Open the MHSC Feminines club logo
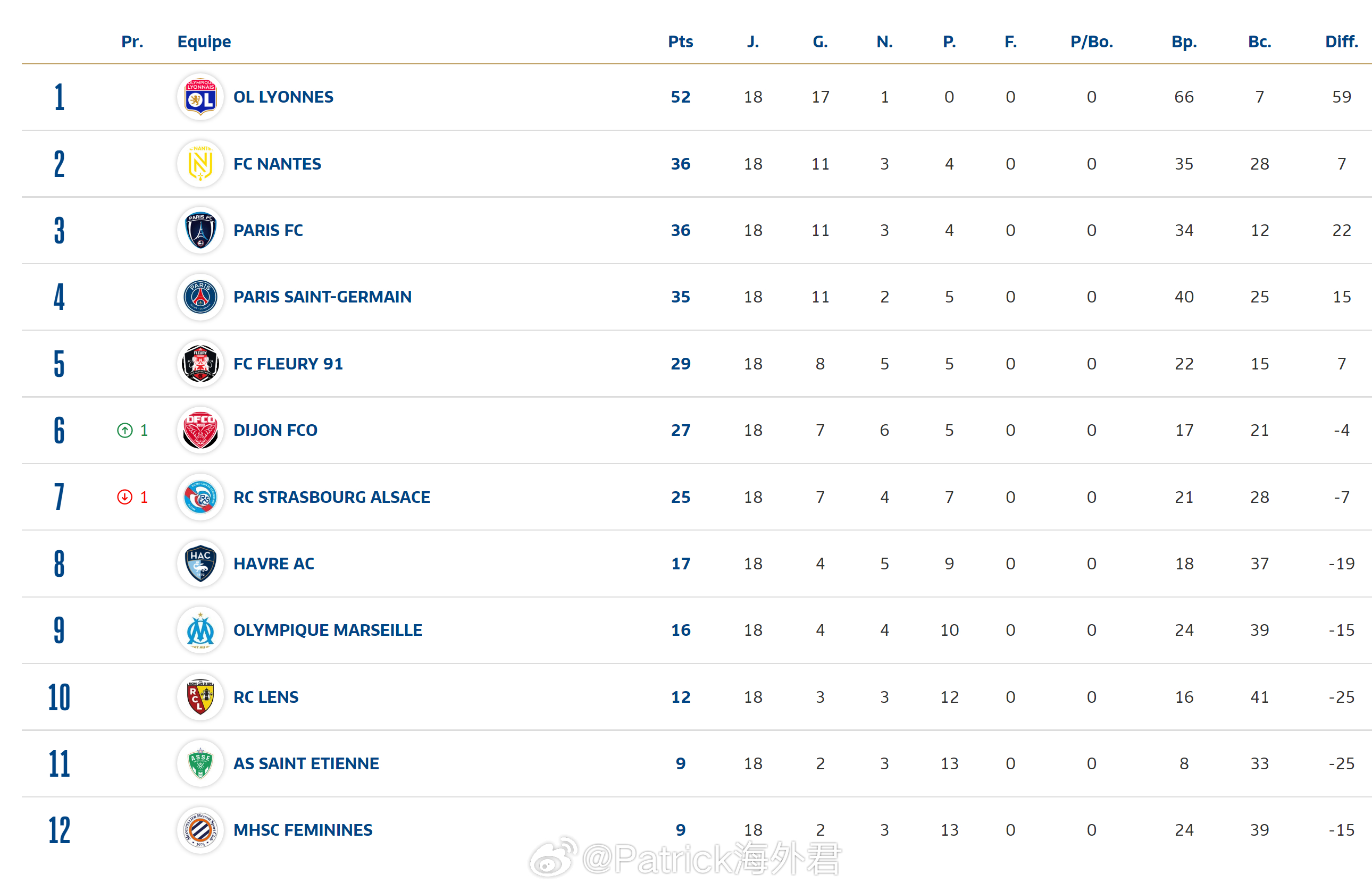Screen dimensions: 1372x891 point(200,830)
